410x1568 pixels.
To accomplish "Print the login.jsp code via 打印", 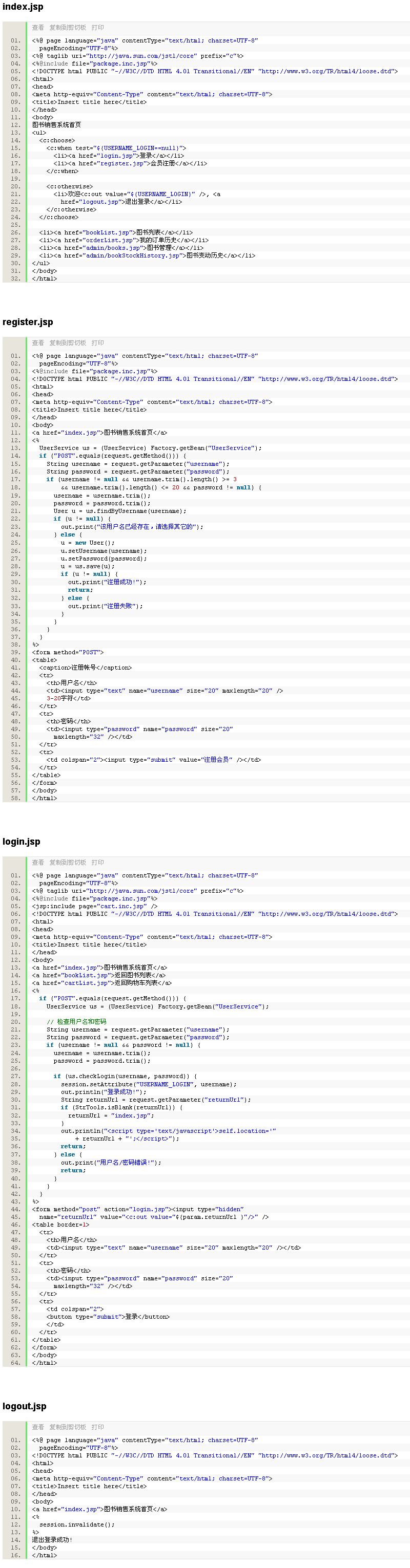I will click(x=97, y=863).
